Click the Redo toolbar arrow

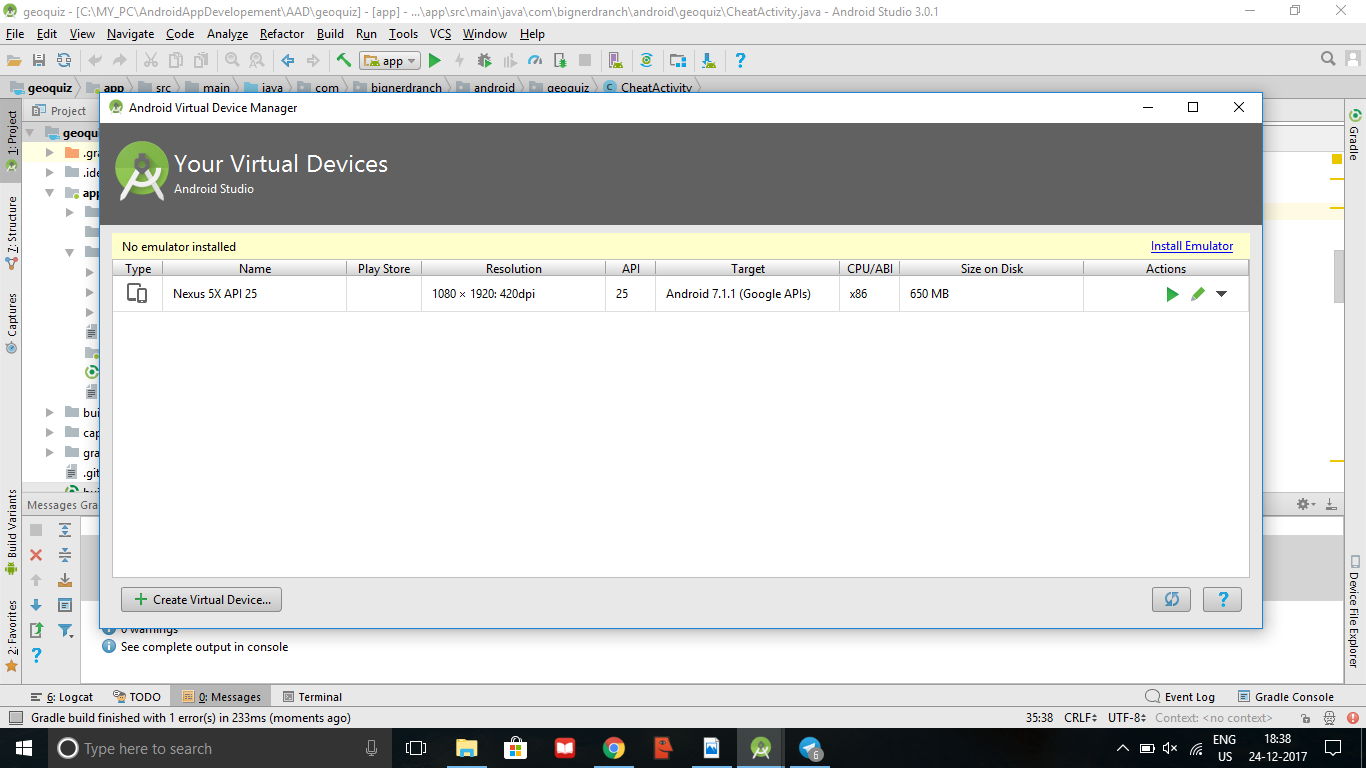point(119,61)
